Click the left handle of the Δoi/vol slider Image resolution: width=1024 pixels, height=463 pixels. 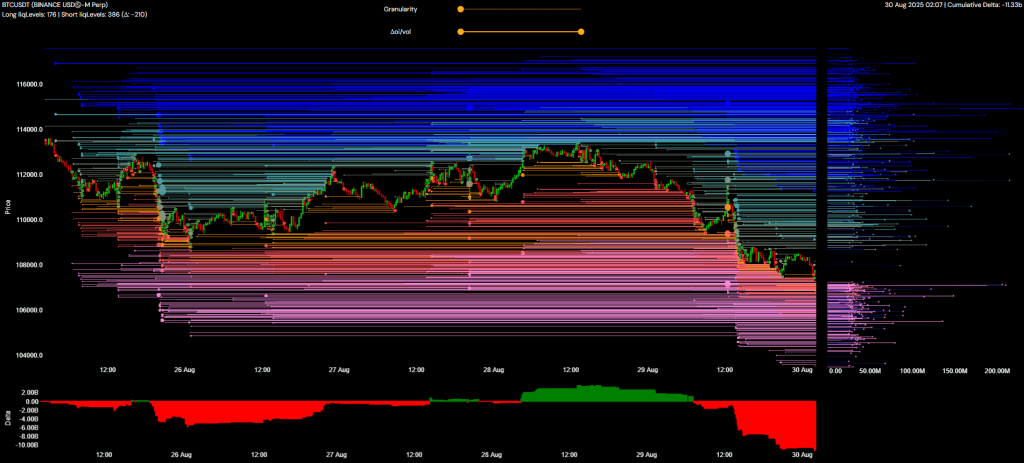460,31
